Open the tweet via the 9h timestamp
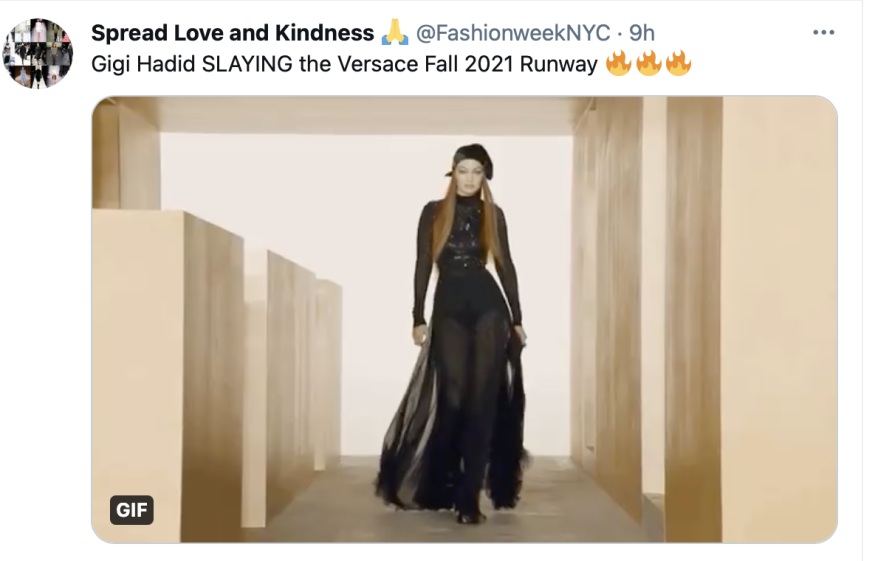875x561 pixels. [642, 33]
